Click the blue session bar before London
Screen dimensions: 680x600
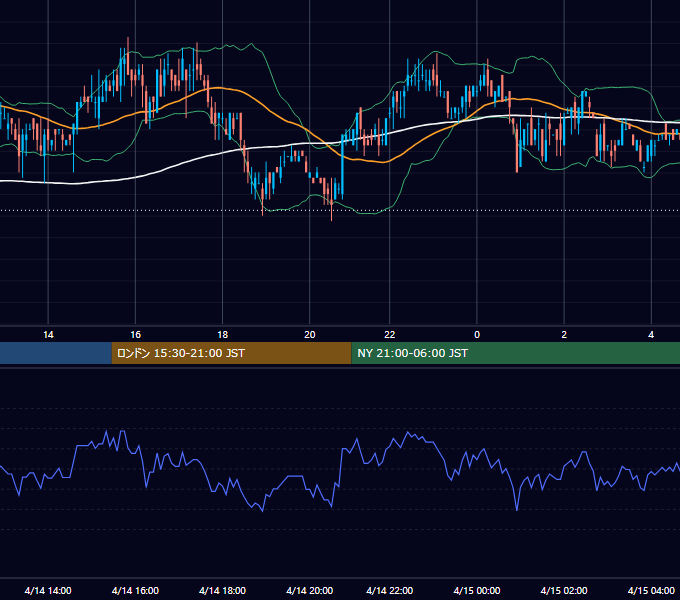tap(56, 353)
